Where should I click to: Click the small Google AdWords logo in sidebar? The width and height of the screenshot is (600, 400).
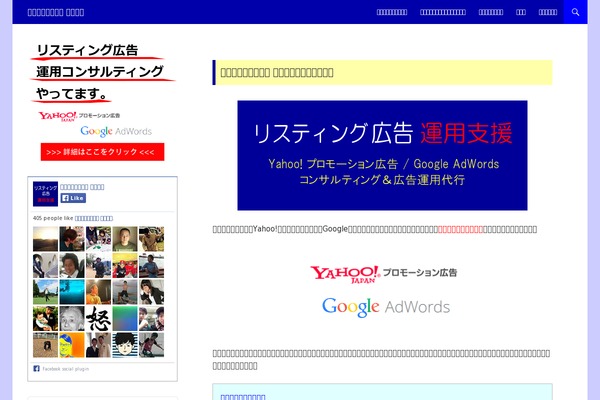(116, 131)
